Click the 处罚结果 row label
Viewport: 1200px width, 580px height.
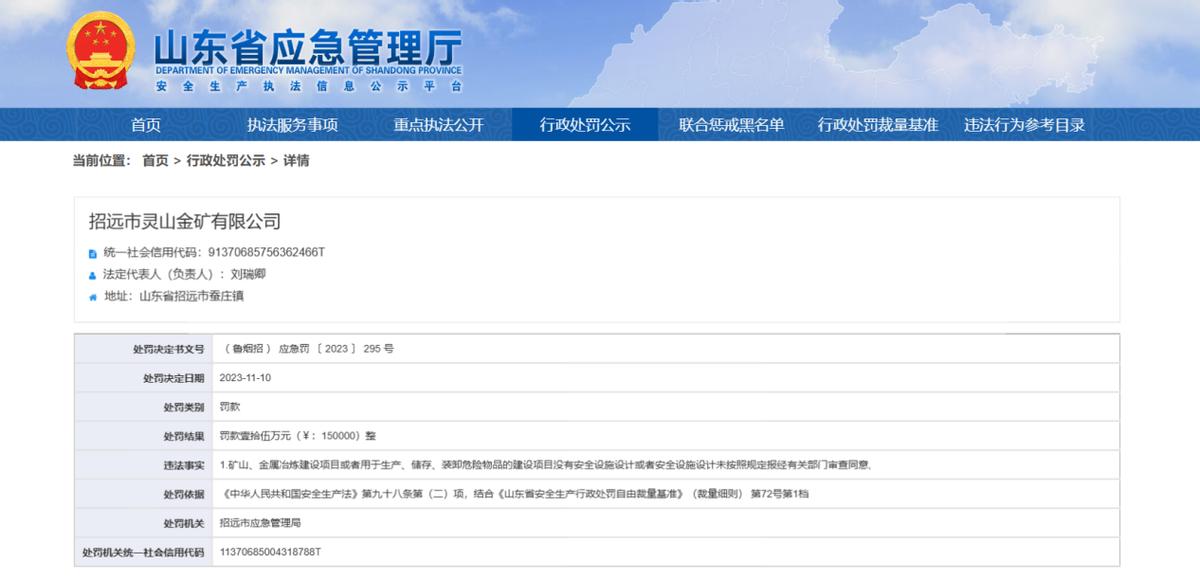pyautogui.click(x=184, y=436)
